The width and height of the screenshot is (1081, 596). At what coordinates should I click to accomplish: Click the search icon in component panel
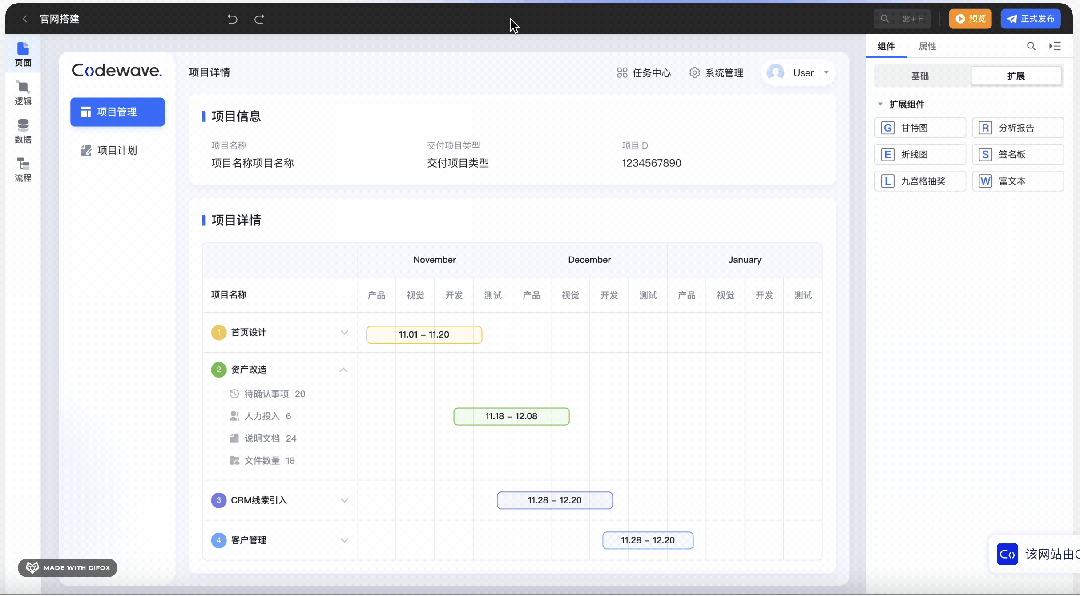1031,46
